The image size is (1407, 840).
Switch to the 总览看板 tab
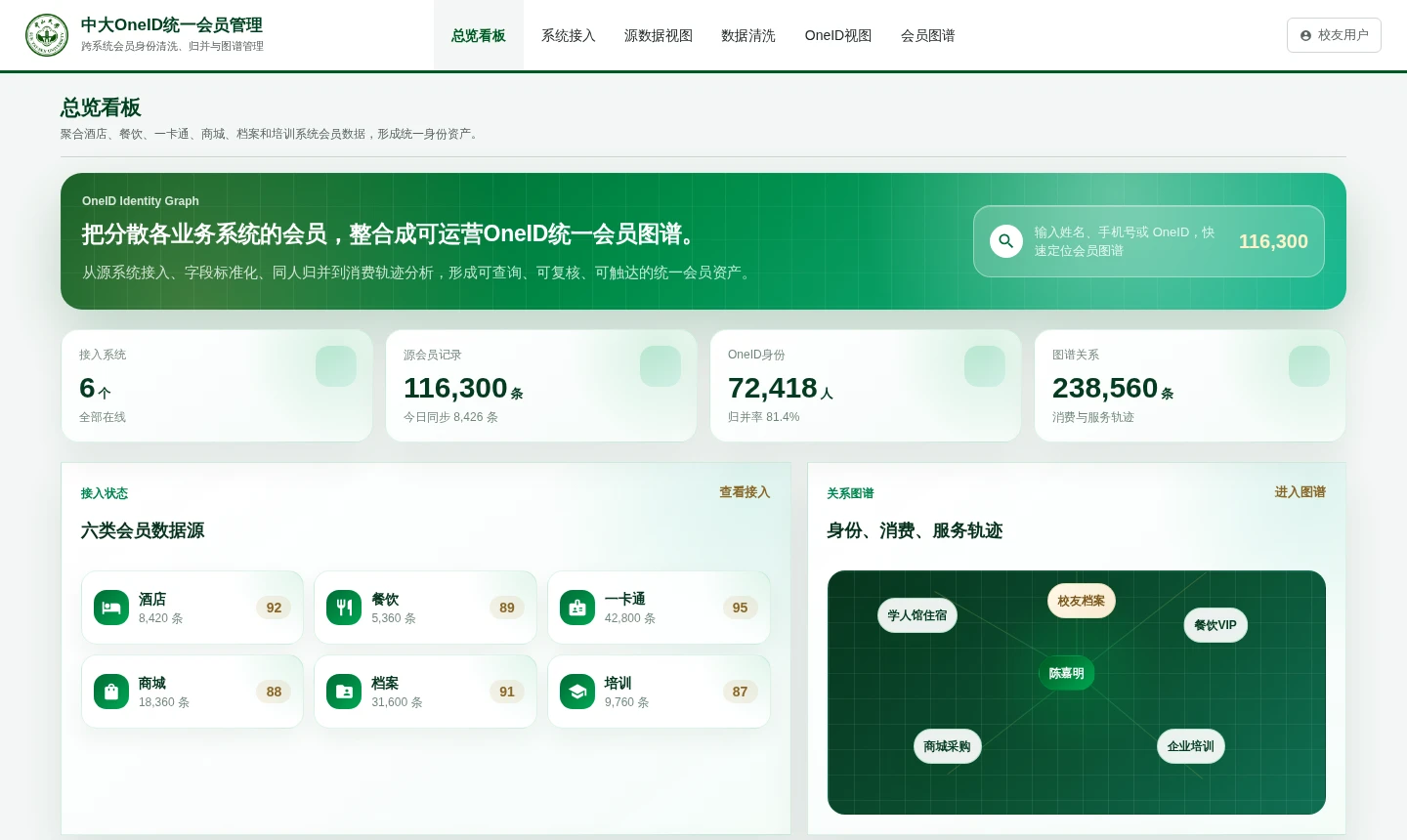(x=479, y=35)
